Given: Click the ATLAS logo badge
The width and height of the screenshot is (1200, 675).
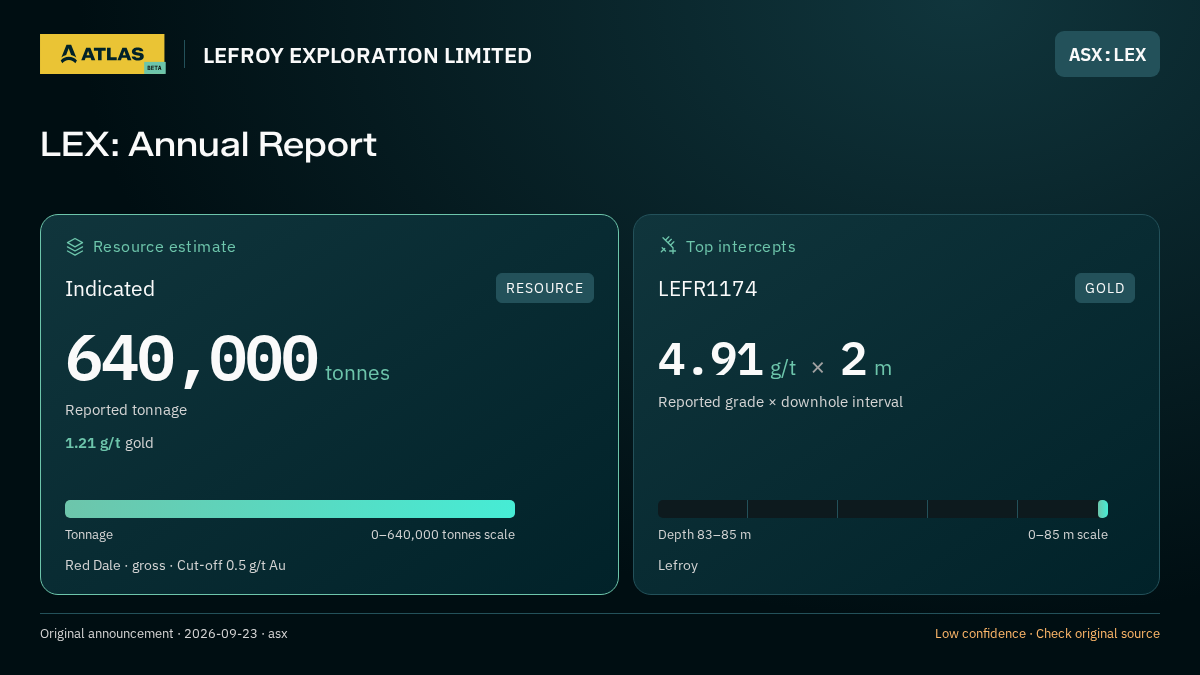Looking at the screenshot, I should (x=102, y=54).
